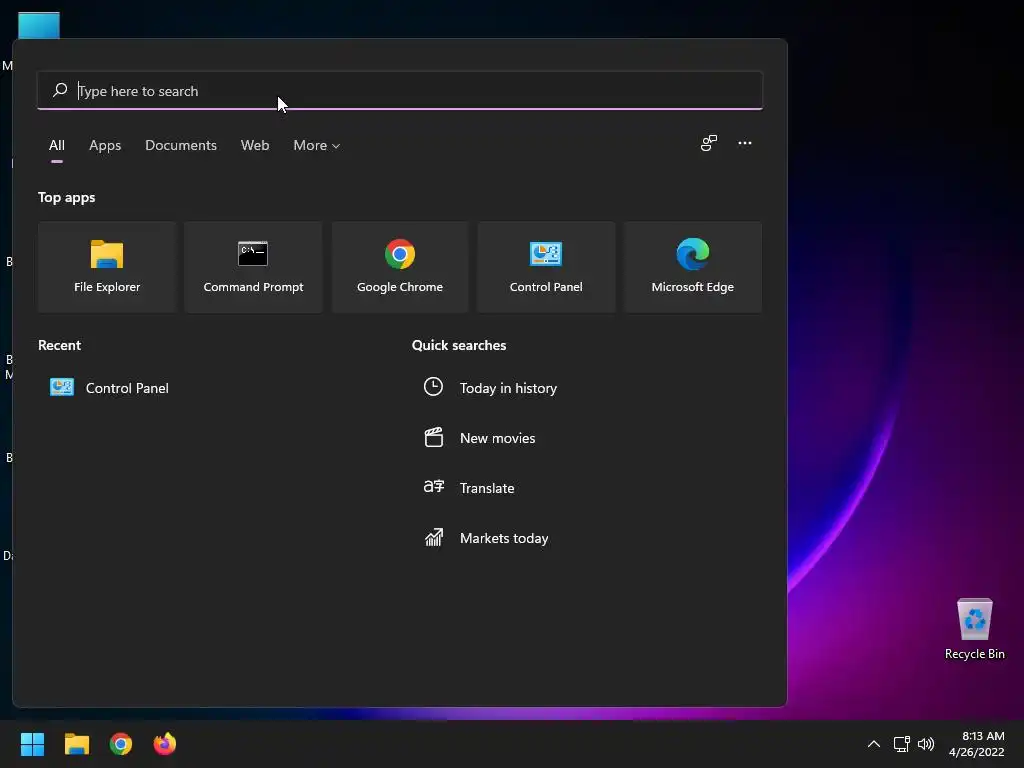Open the Recycle Bin desktop icon
Screen dimensions: 1024x768
pyautogui.click(x=974, y=628)
